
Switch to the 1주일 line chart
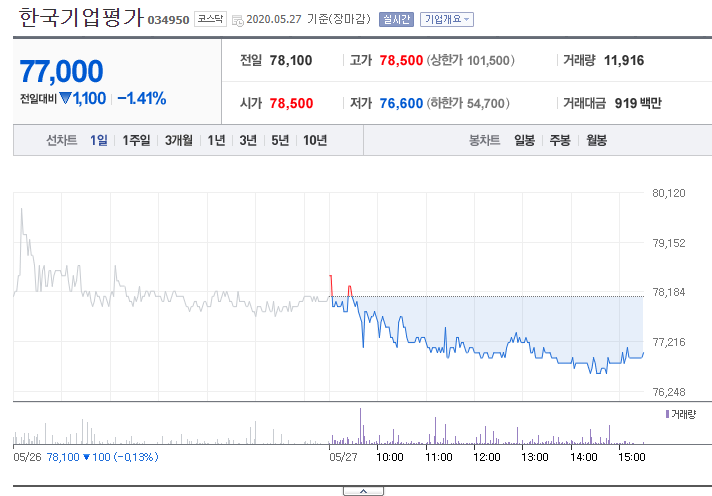pyautogui.click(x=136, y=140)
